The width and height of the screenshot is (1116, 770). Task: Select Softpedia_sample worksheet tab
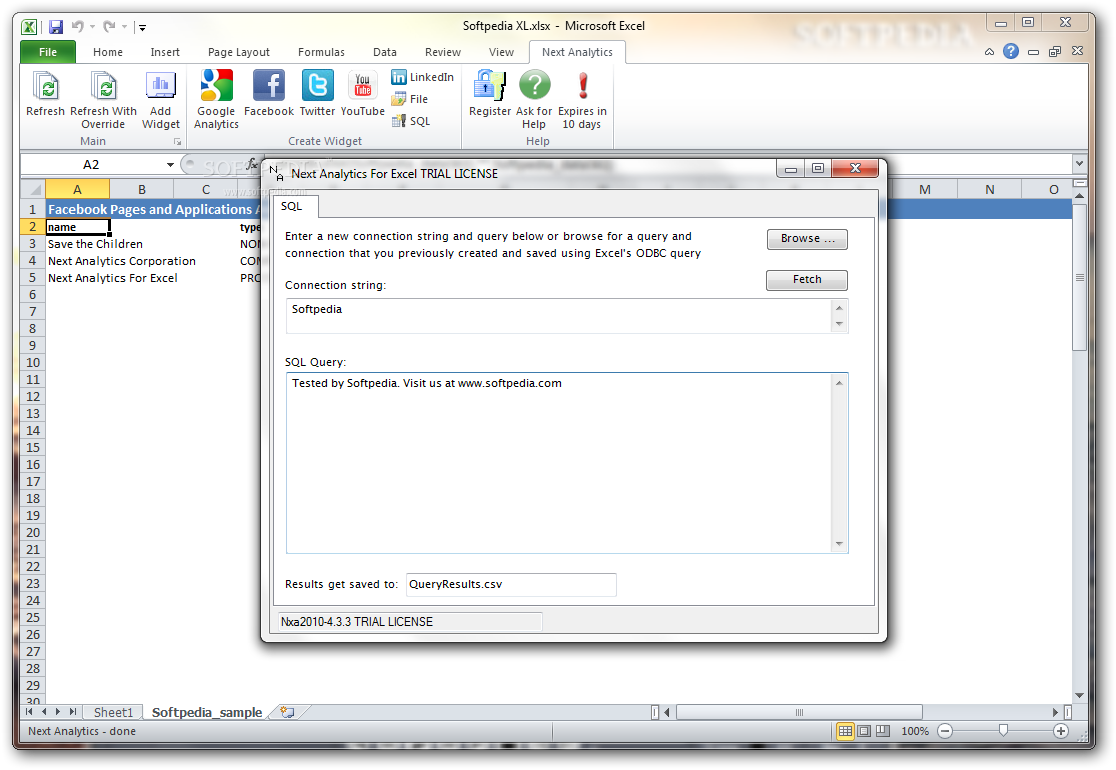(206, 712)
